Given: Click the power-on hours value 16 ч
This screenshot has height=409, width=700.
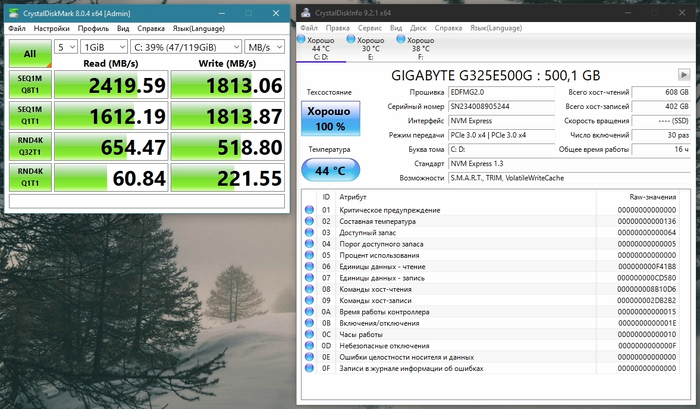Looking at the screenshot, I should [661, 149].
